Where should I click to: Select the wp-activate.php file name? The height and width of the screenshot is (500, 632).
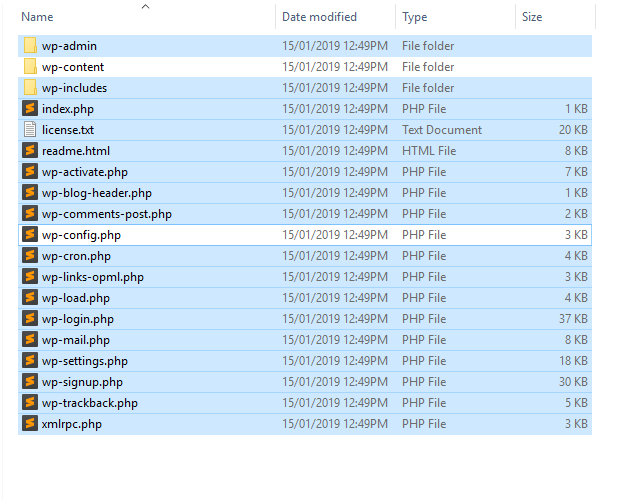click(85, 172)
